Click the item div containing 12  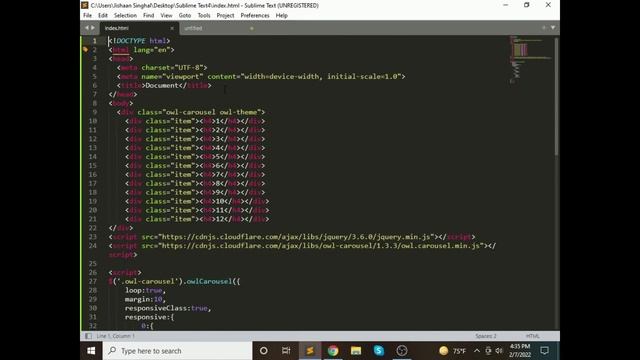[197, 219]
